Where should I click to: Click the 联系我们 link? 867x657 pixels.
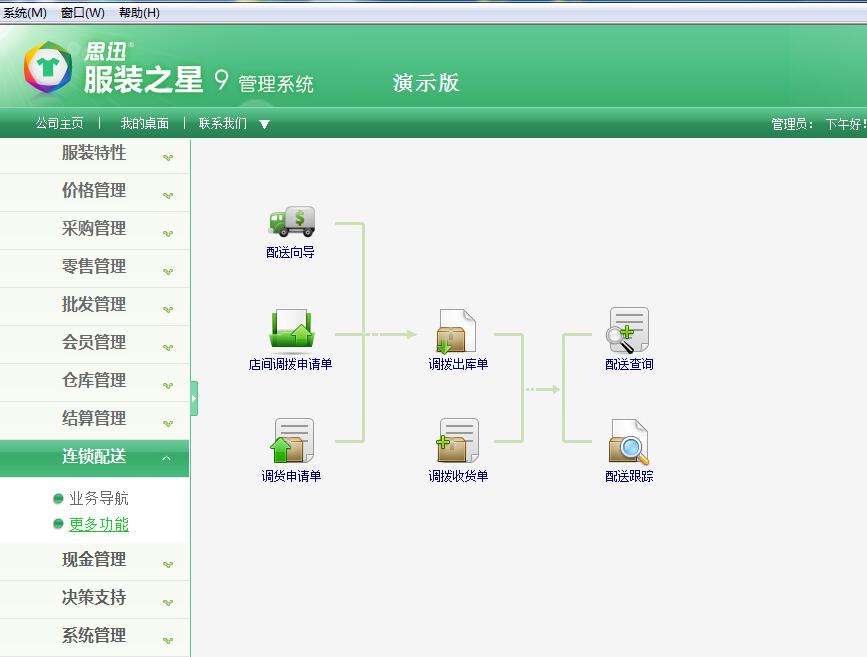tap(222, 123)
